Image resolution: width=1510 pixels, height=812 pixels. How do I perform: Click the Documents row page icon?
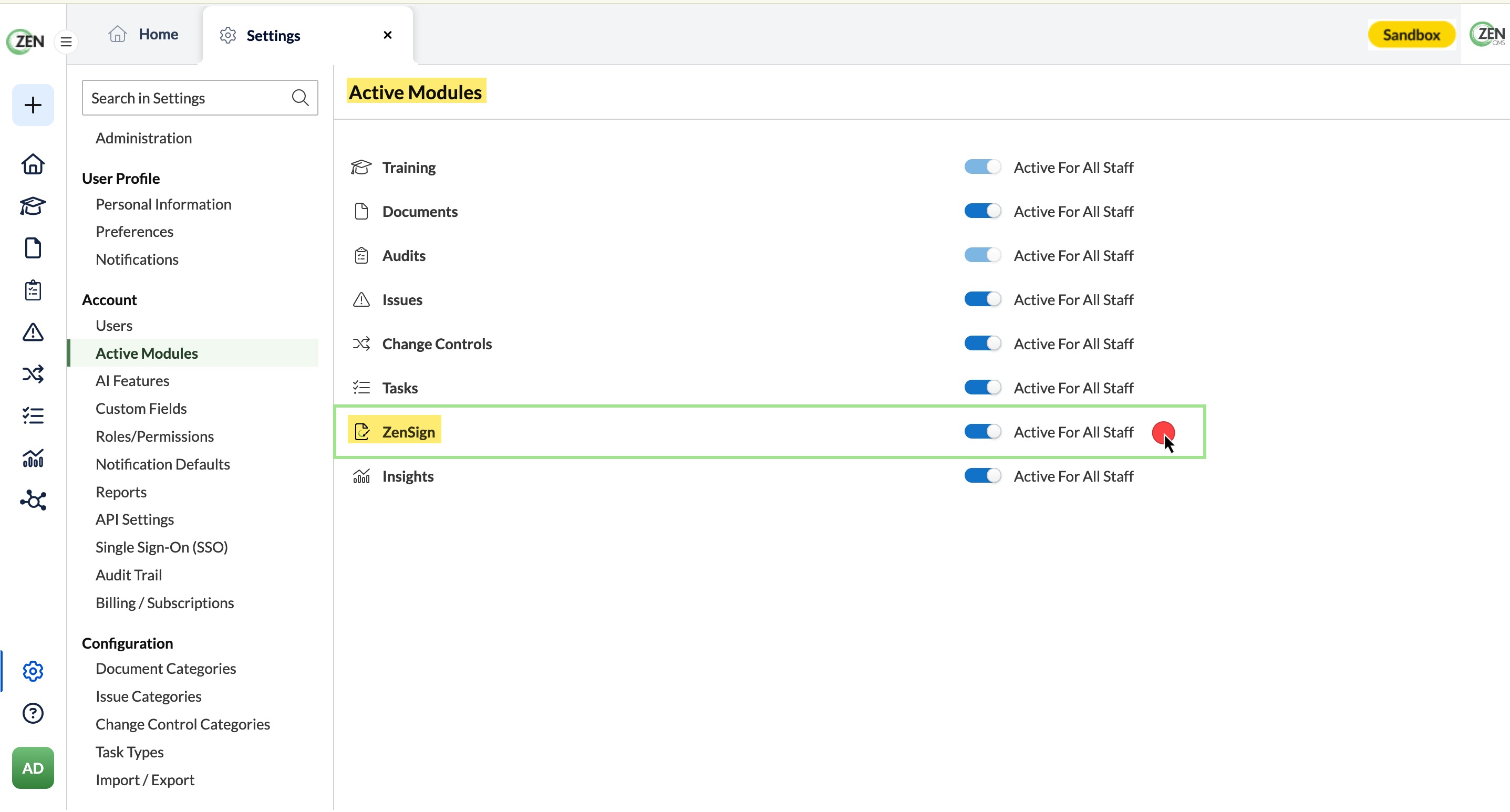pyautogui.click(x=361, y=212)
